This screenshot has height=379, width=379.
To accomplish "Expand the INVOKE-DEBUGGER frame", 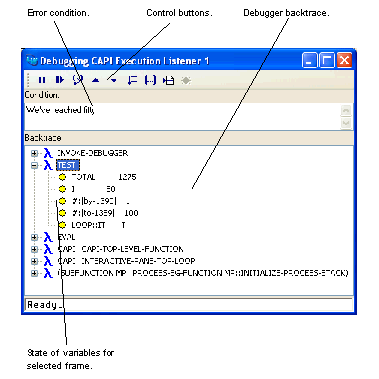I will pyautogui.click(x=34, y=153).
